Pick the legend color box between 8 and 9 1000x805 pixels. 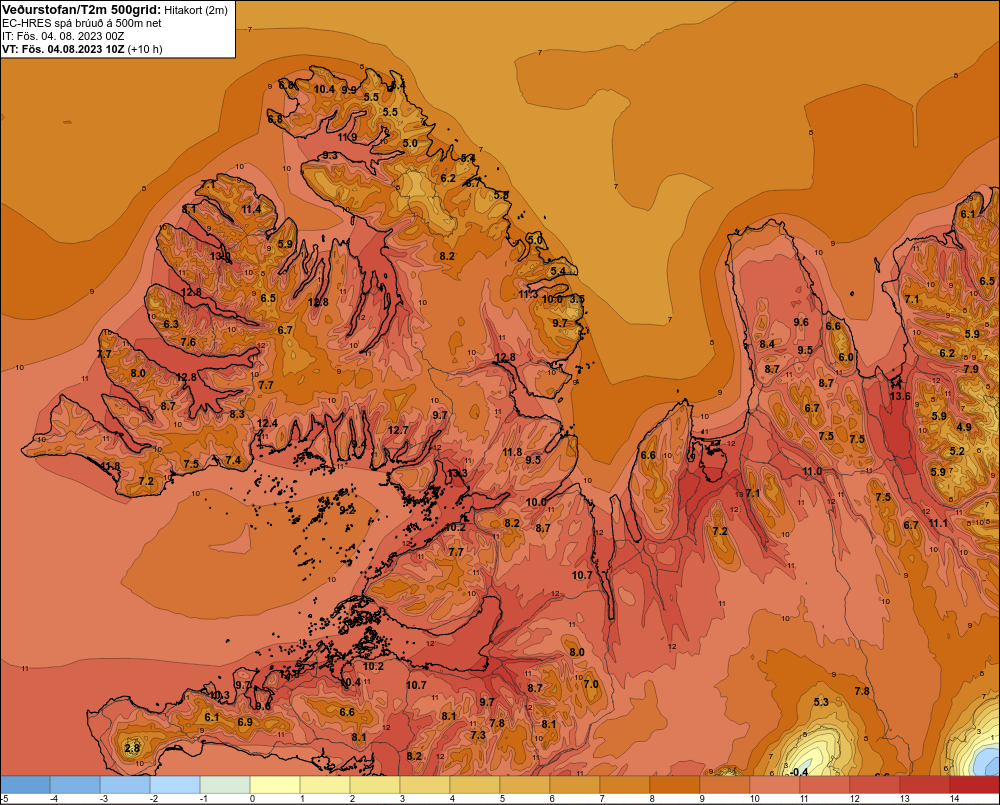[675, 784]
